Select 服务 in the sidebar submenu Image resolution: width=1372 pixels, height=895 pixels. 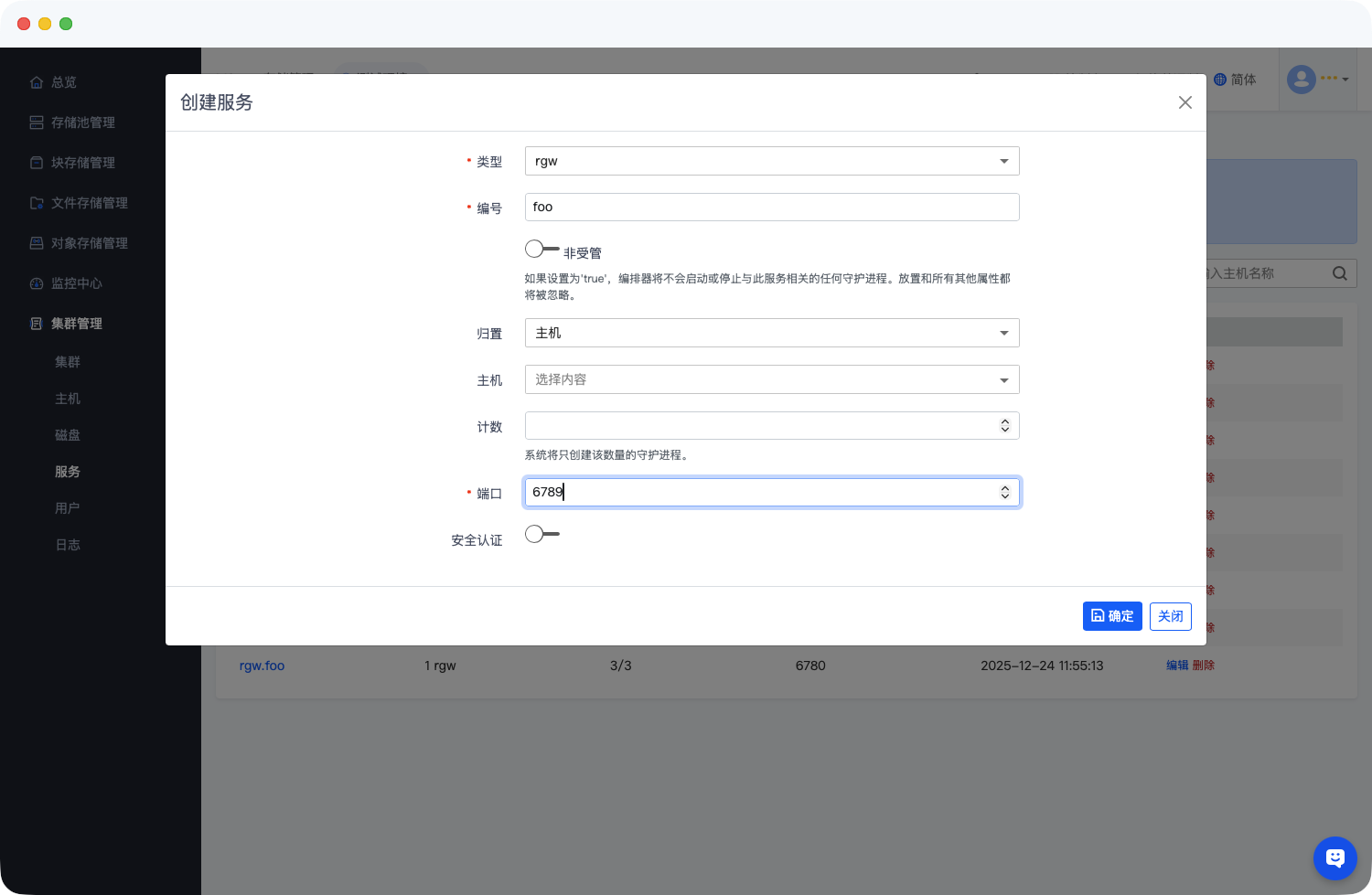pyautogui.click(x=68, y=472)
